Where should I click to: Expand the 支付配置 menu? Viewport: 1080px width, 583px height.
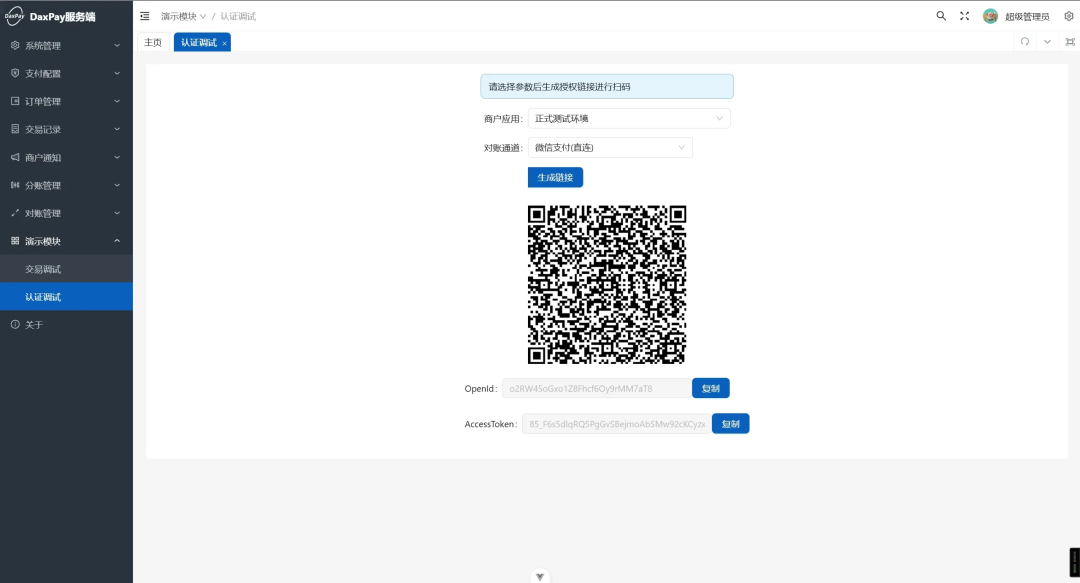pyautogui.click(x=66, y=74)
